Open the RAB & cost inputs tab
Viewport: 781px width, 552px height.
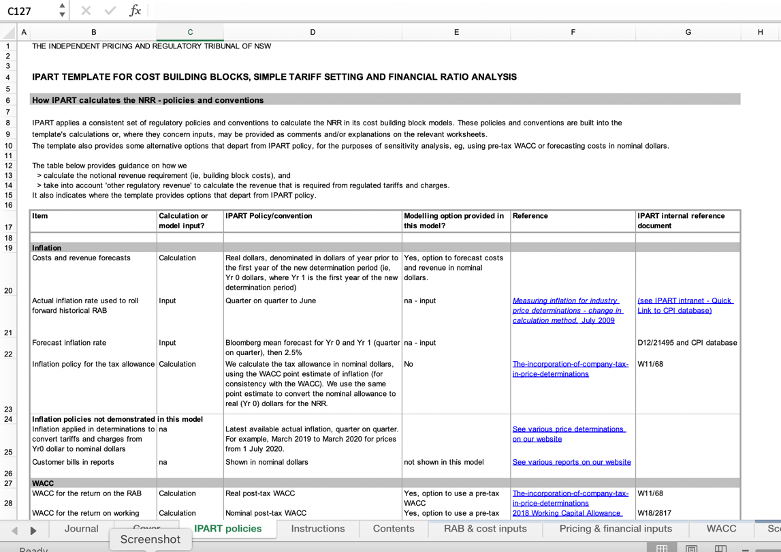485,528
